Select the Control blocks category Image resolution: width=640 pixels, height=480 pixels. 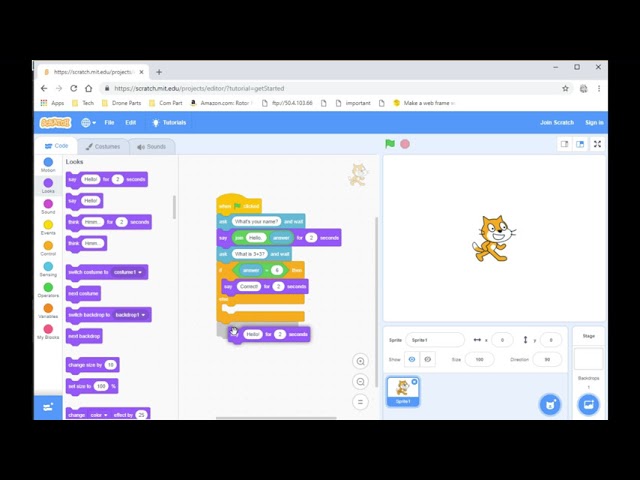48,248
